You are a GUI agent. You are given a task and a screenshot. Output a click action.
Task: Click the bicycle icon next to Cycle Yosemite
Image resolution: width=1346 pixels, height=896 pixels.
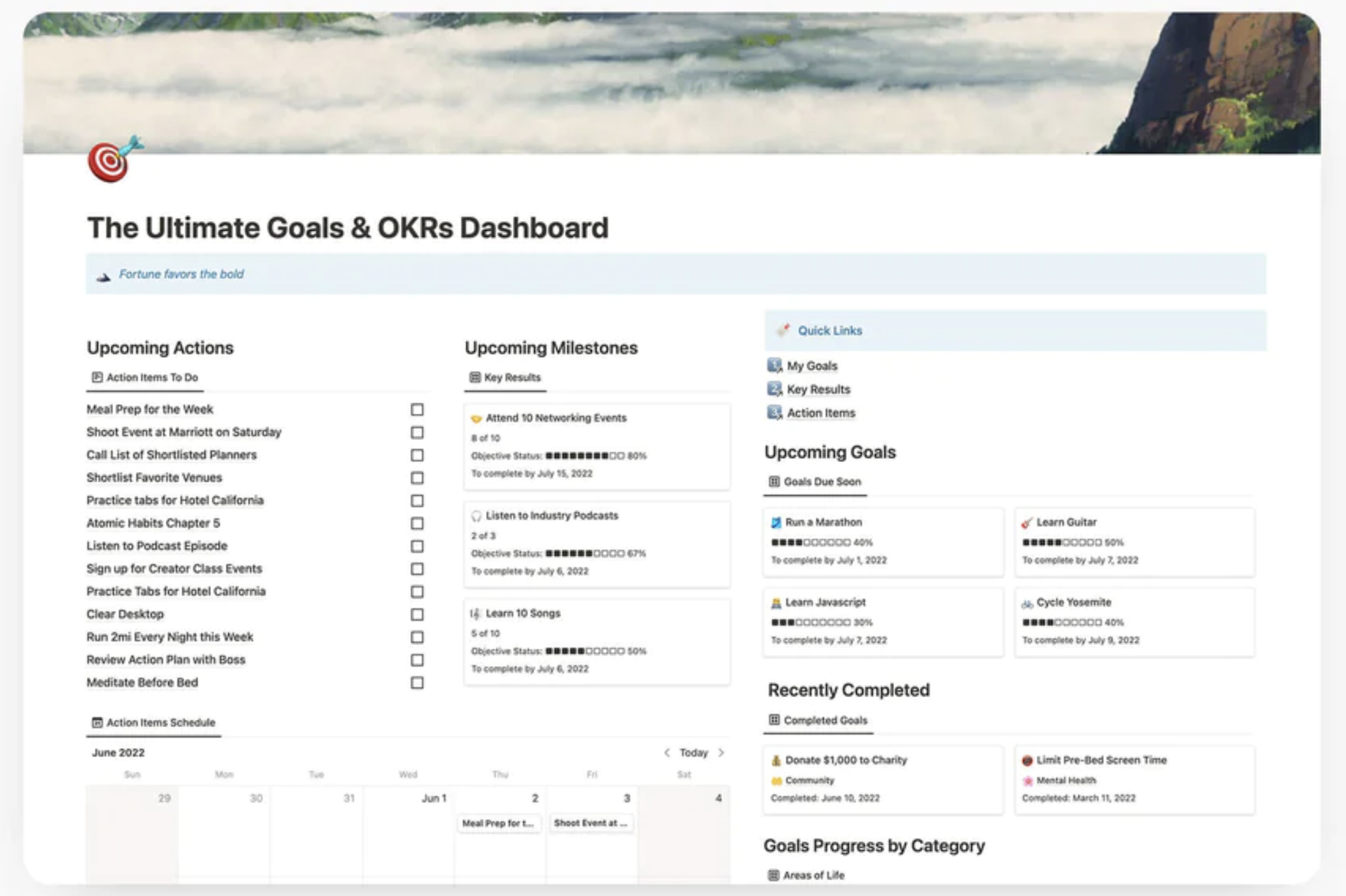[x=1026, y=602]
